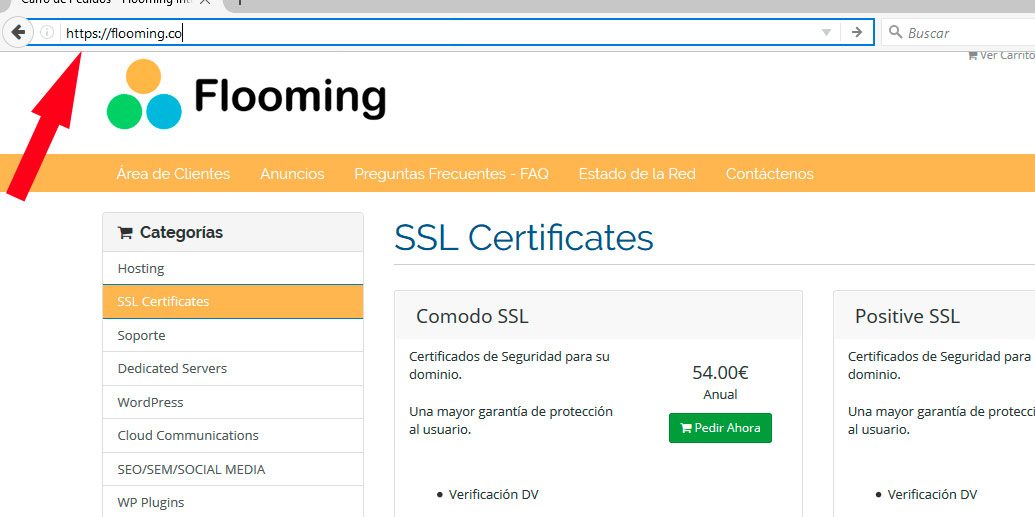Click the site information icon in address bar
1035x517 pixels.
[46, 32]
